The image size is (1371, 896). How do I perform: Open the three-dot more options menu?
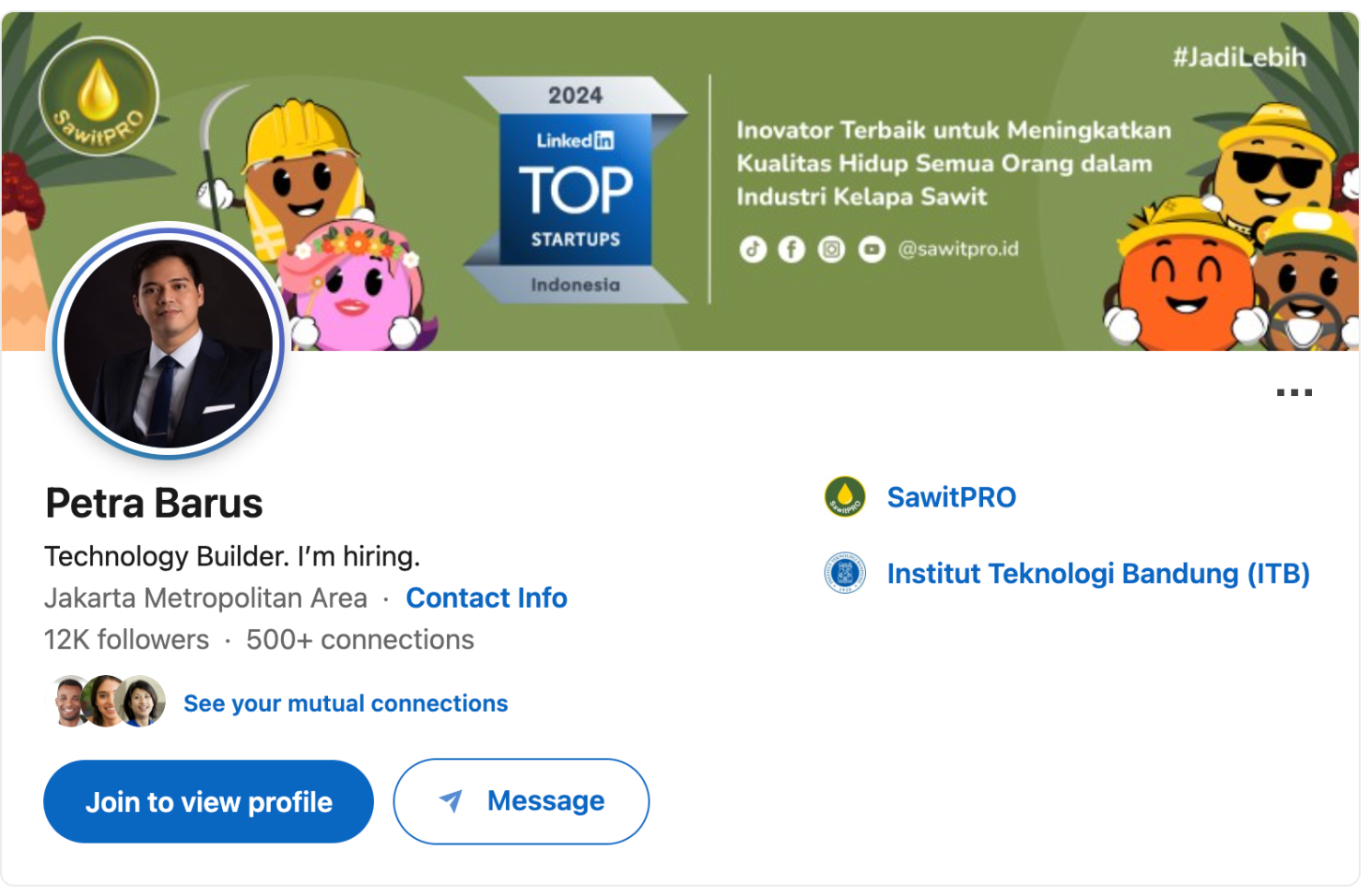click(1294, 392)
